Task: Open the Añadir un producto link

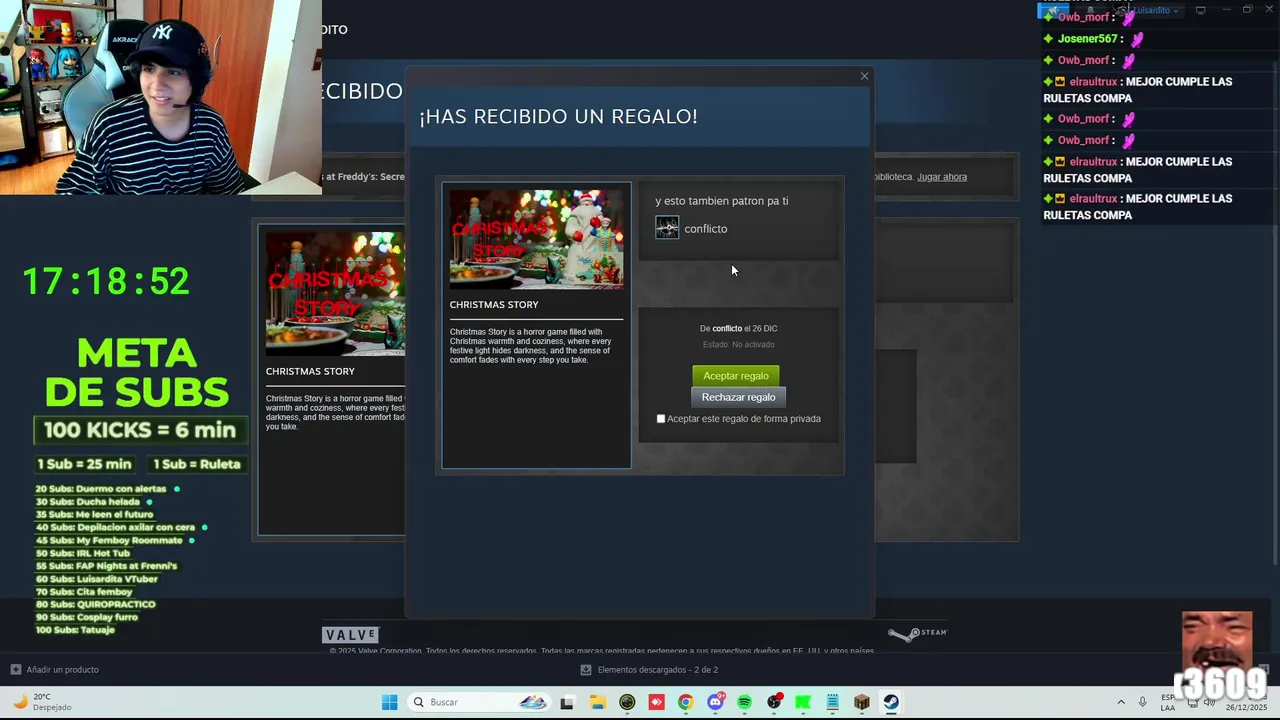Action: click(63, 670)
